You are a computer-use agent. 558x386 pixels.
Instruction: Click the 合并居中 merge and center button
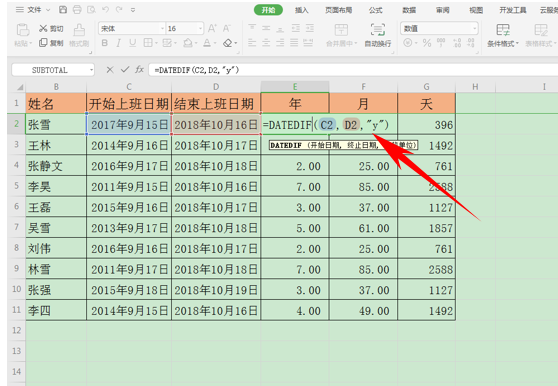click(x=341, y=35)
